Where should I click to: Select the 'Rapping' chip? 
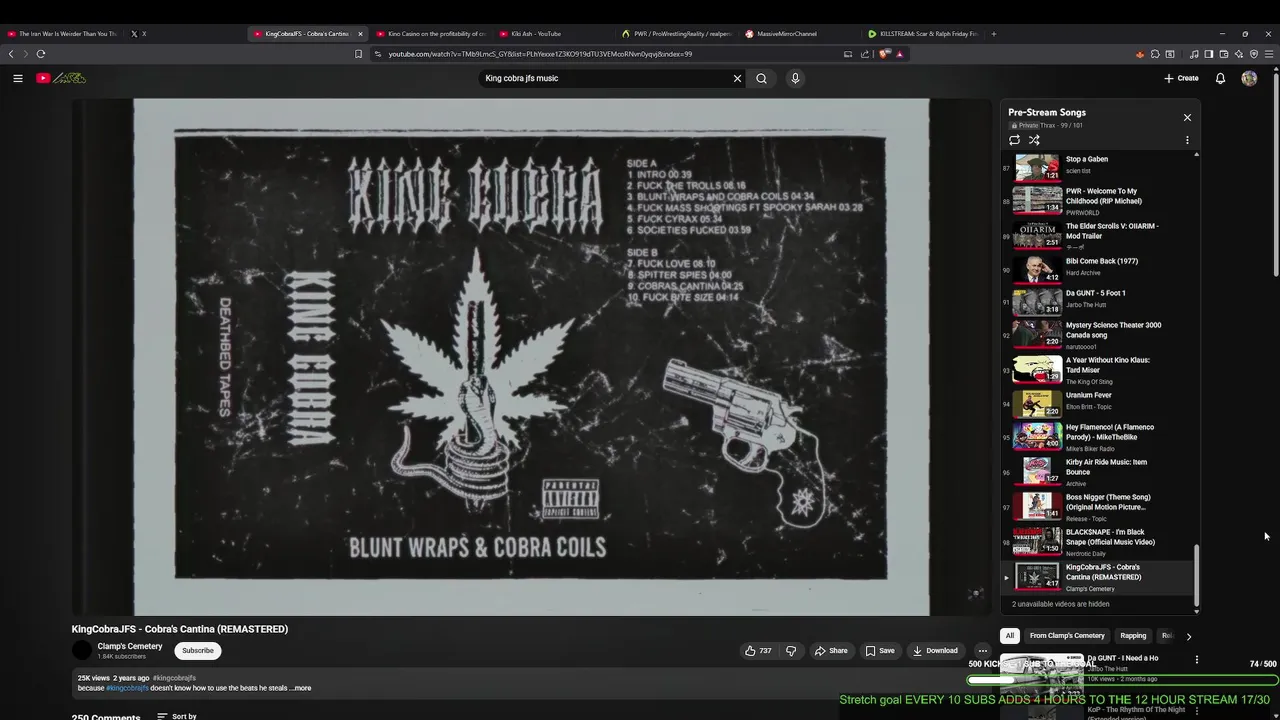1133,635
